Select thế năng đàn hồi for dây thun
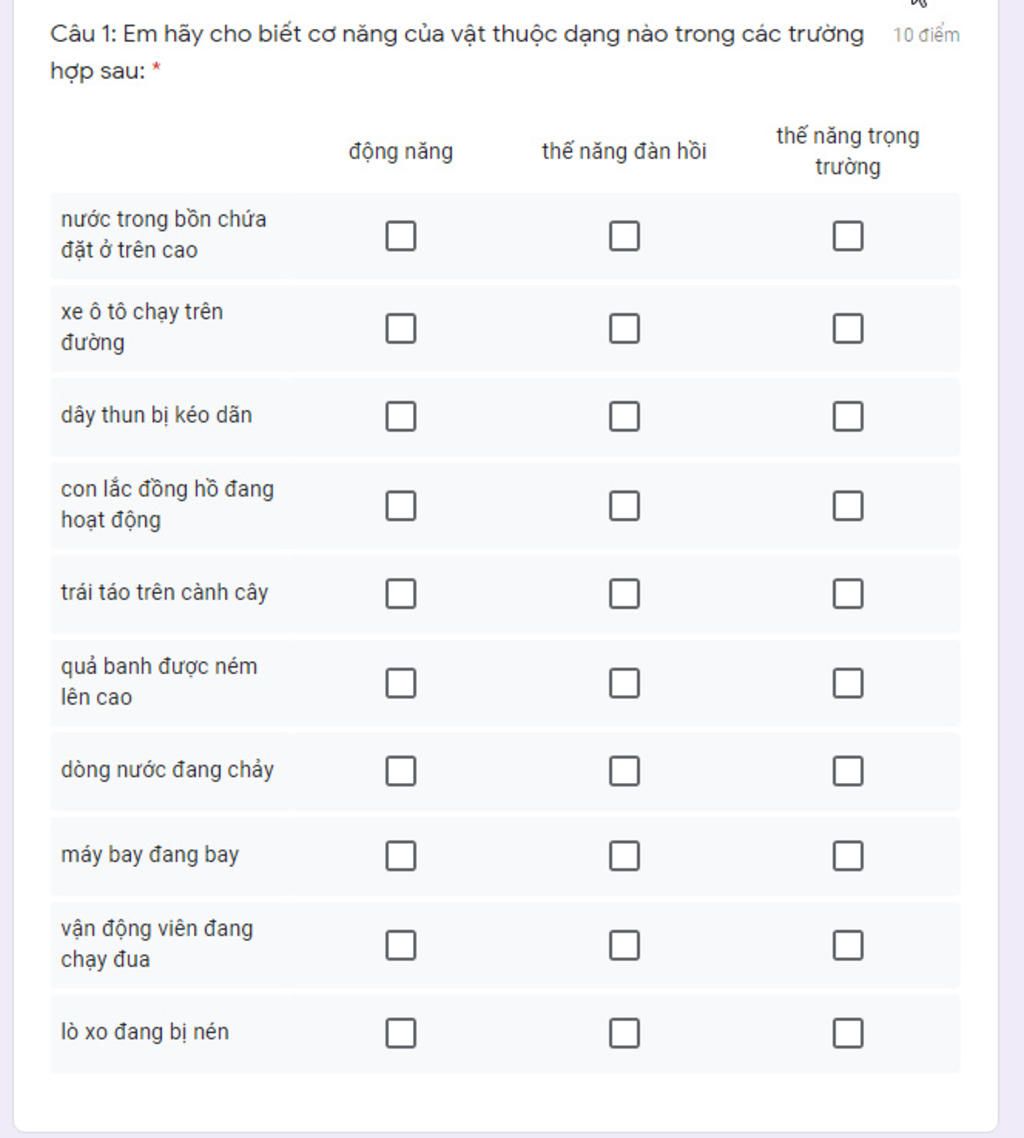Screen dimensions: 1024x1138 (x=624, y=416)
